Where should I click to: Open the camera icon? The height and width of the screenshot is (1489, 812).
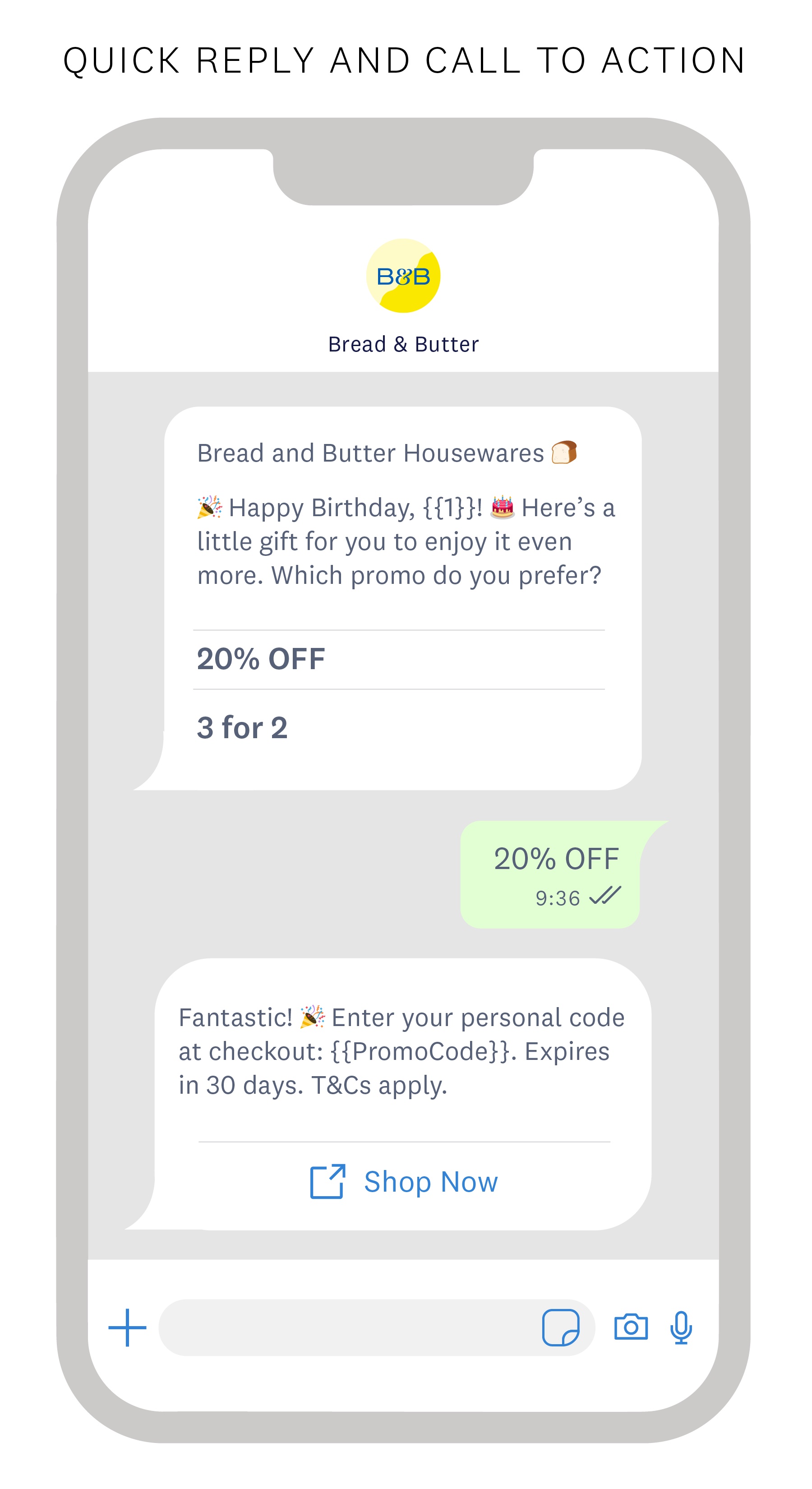tap(631, 1327)
